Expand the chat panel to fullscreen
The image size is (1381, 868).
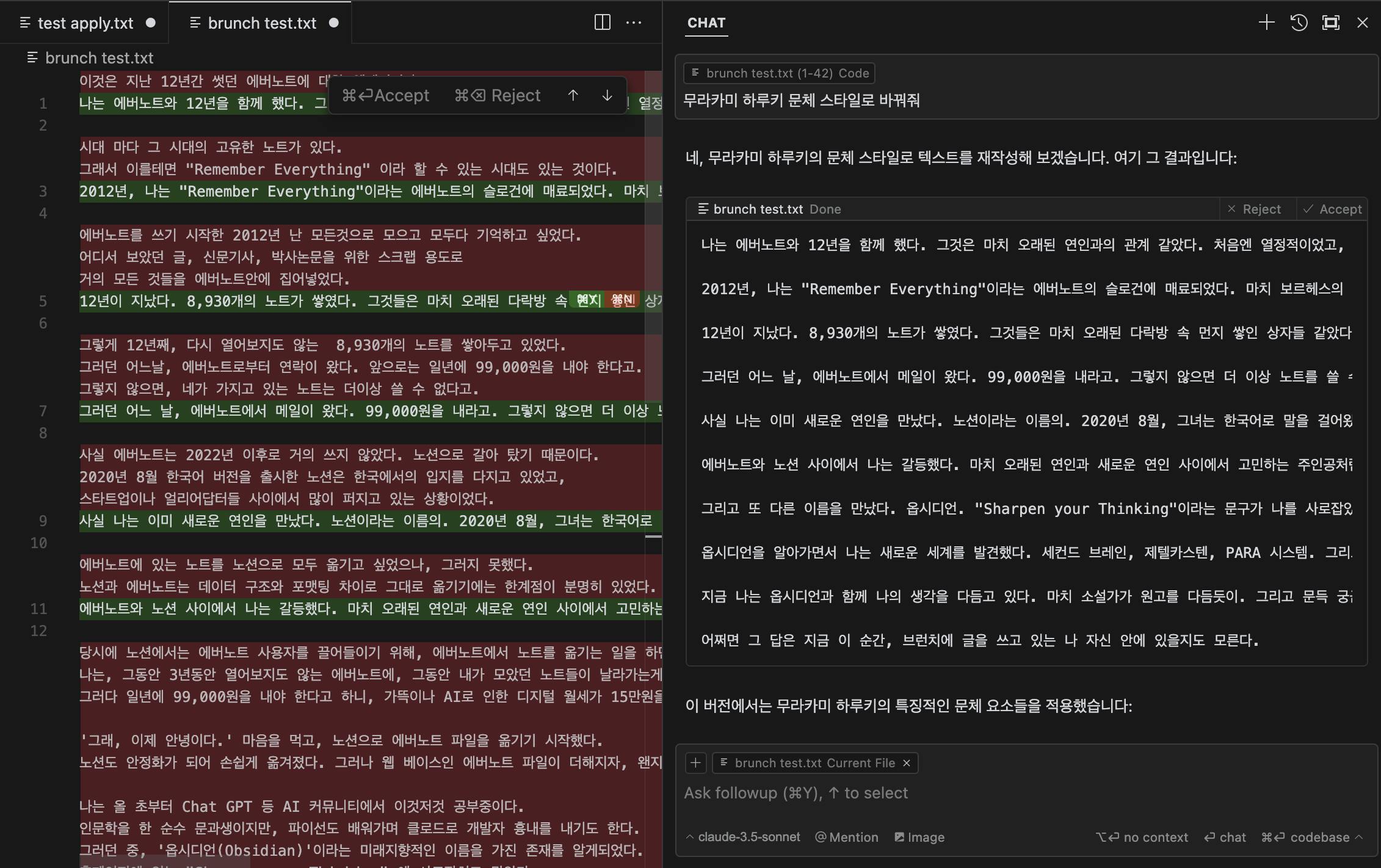1330,23
